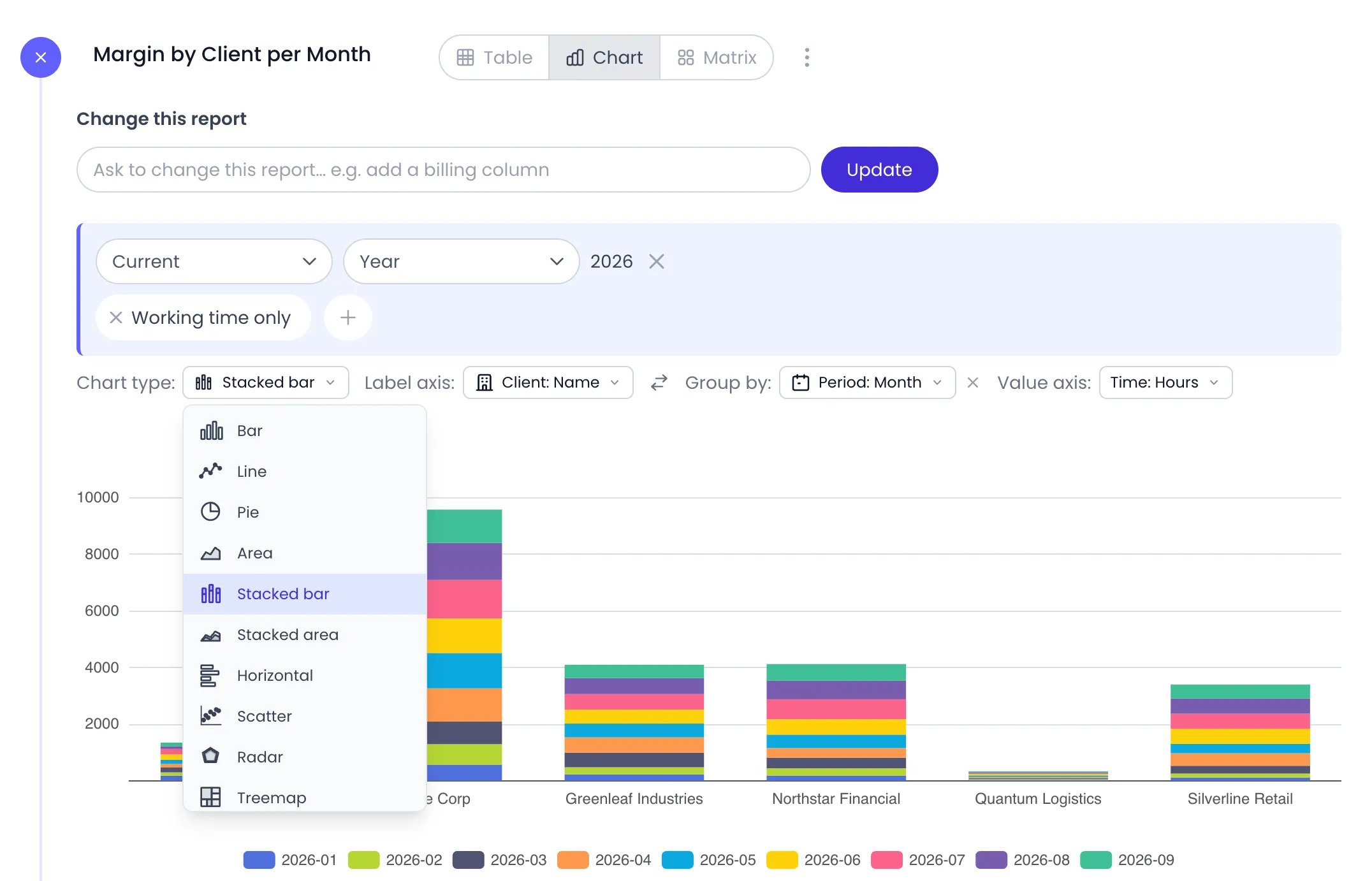Toggle 2026-03 series in legend
Viewport: 1372px width, 881px height.
pos(500,860)
